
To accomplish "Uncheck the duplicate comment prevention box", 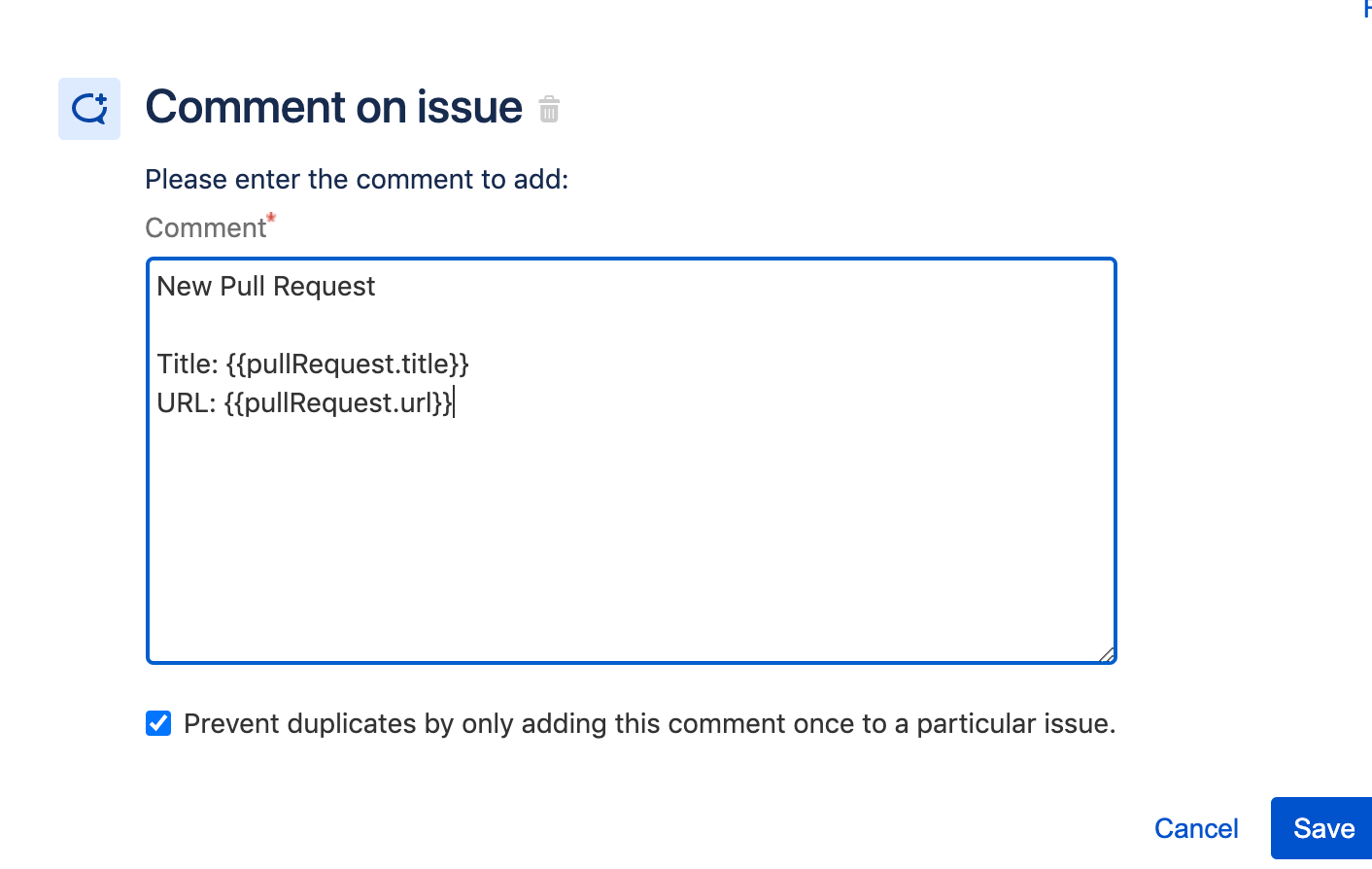I will point(158,723).
